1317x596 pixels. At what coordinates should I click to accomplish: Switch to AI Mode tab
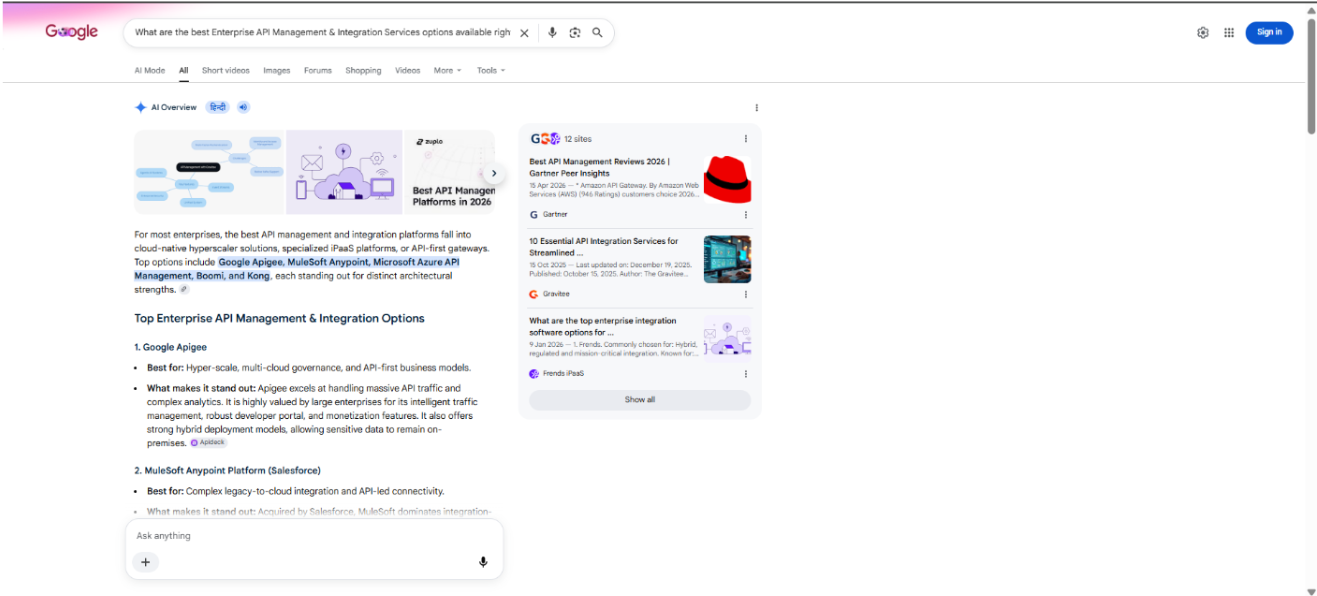150,71
